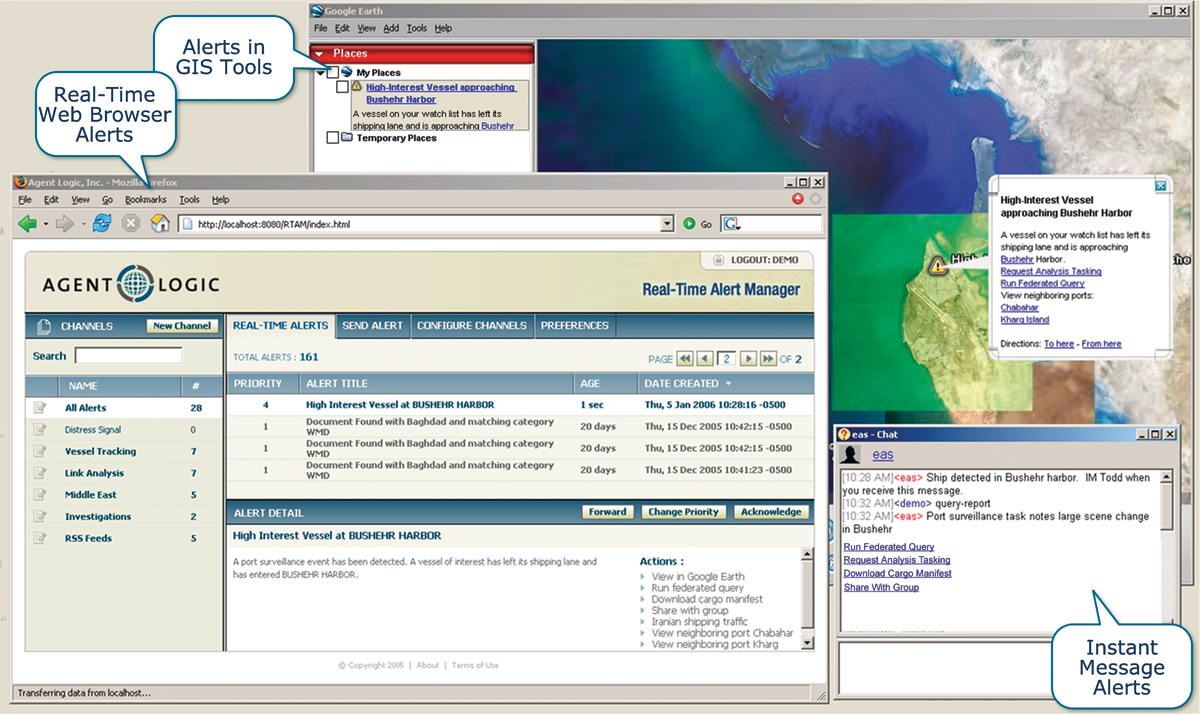Check the My Places checkbox
1200x714 pixels.
click(333, 72)
